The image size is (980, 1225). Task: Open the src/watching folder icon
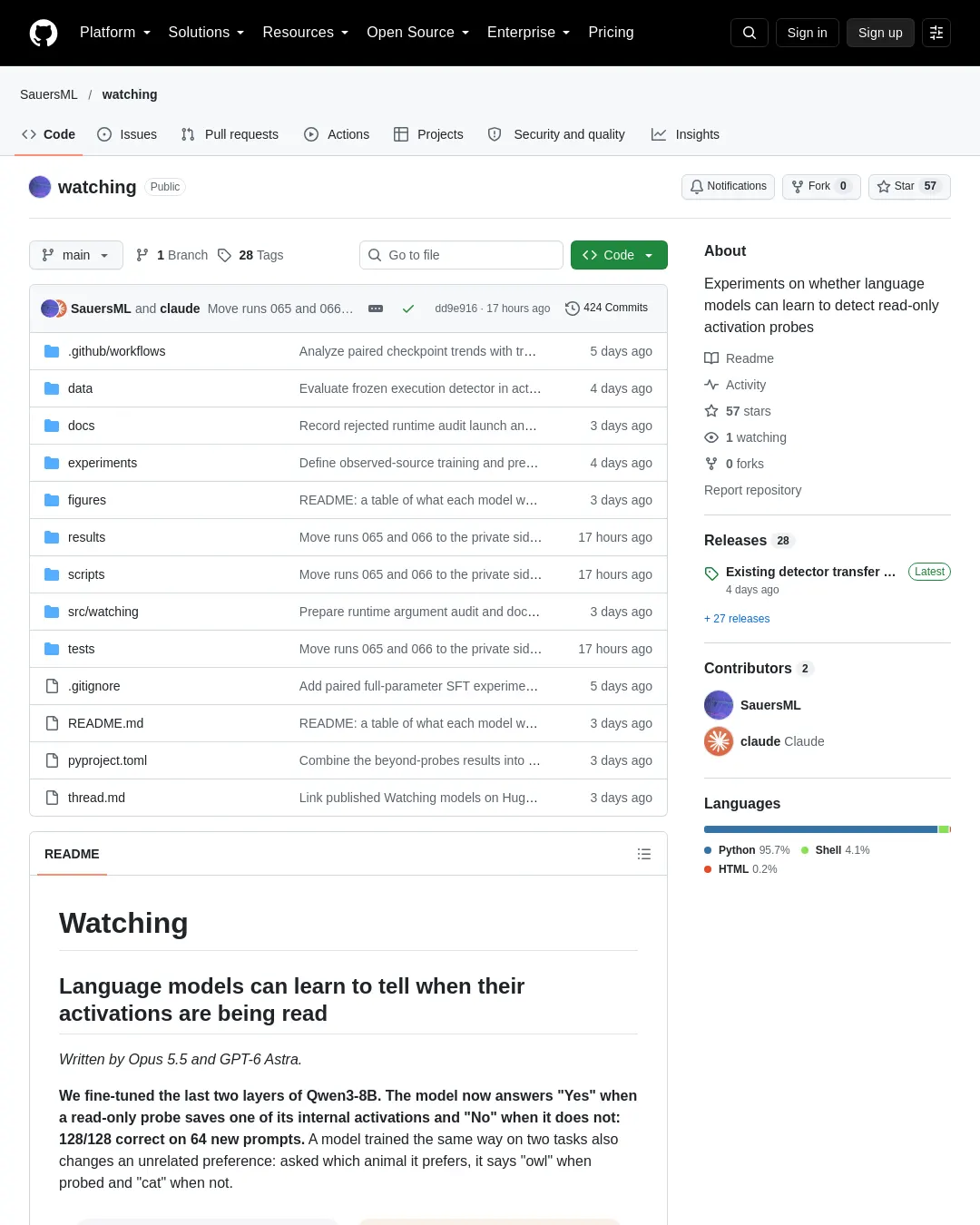(52, 612)
